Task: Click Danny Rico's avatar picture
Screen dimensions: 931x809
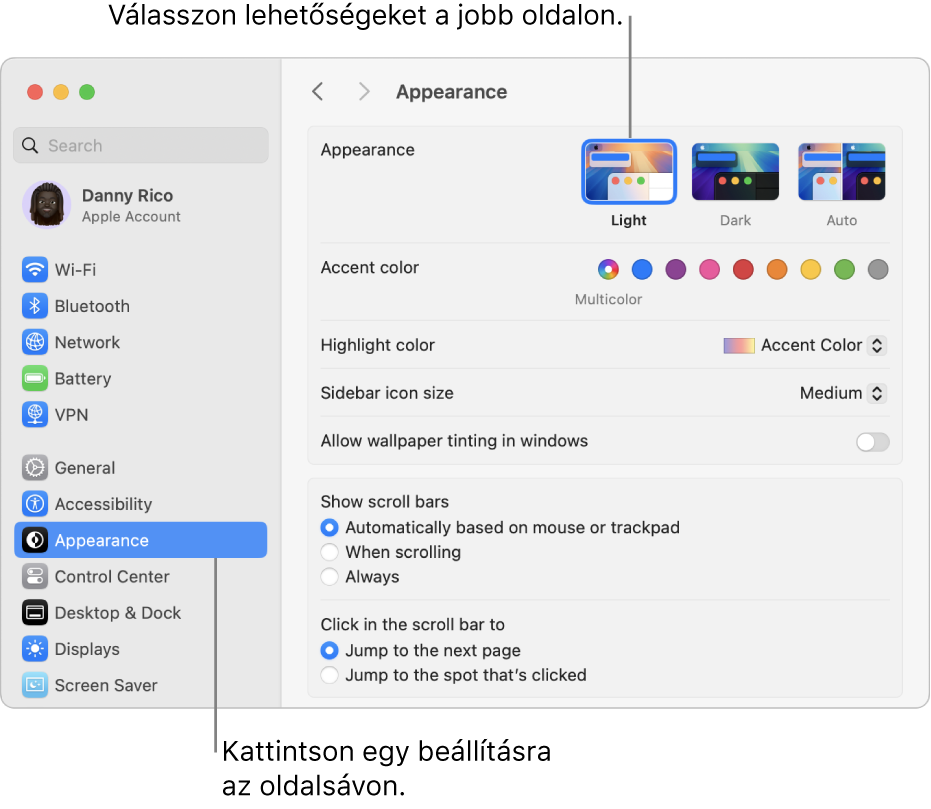Action: coord(47,205)
